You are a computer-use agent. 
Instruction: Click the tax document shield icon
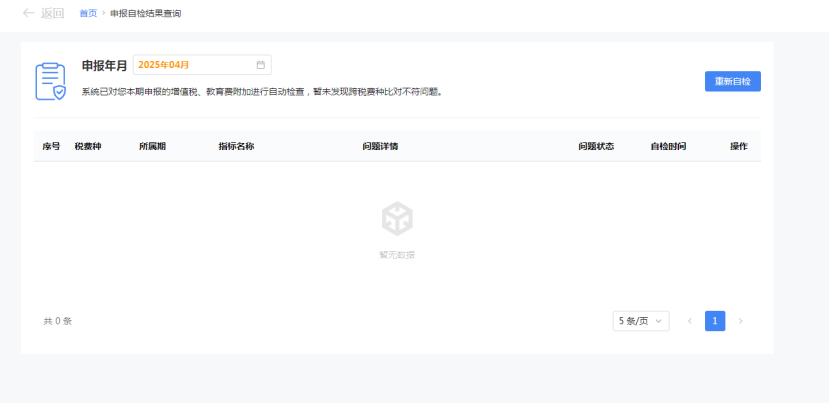50,81
